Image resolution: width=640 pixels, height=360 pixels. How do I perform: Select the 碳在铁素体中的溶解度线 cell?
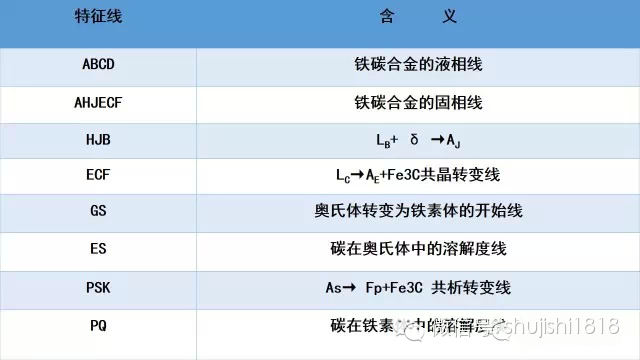coord(418,326)
